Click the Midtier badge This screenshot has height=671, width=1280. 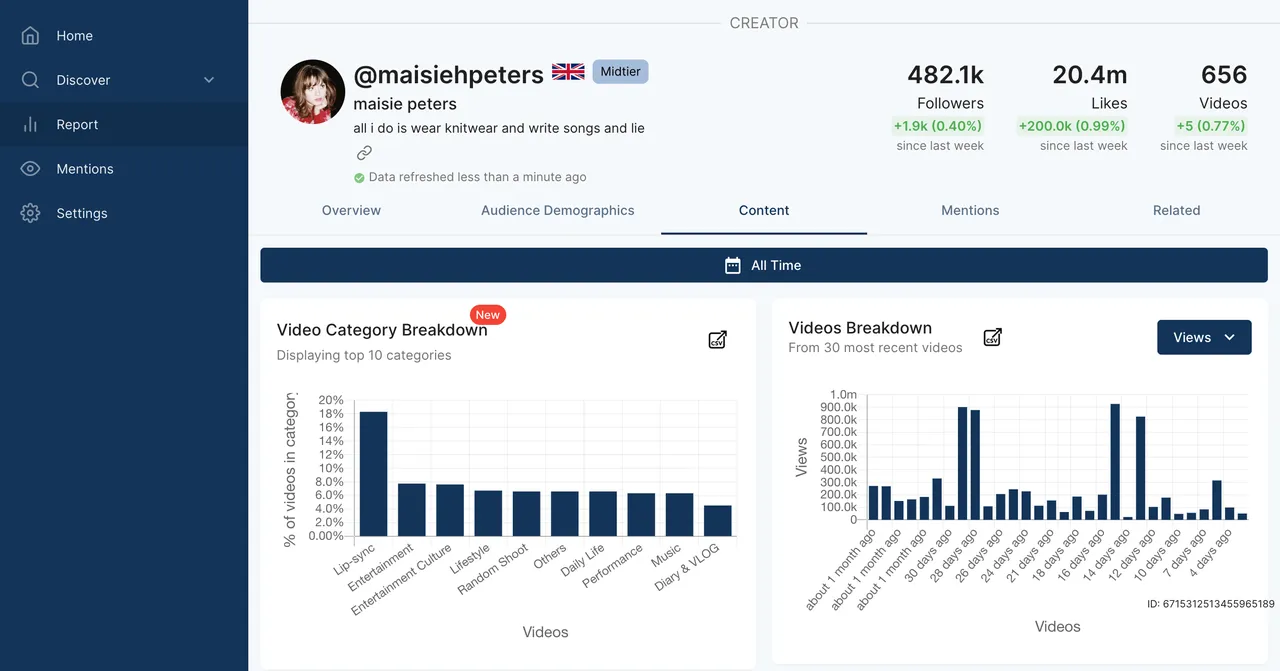[x=620, y=72]
